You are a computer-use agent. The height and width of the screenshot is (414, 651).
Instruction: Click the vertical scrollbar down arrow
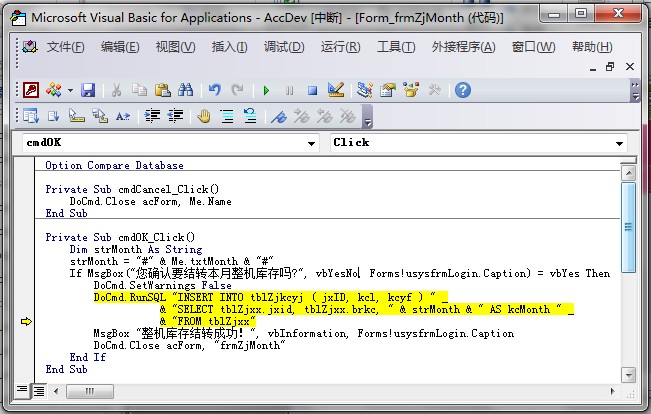[x=629, y=375]
